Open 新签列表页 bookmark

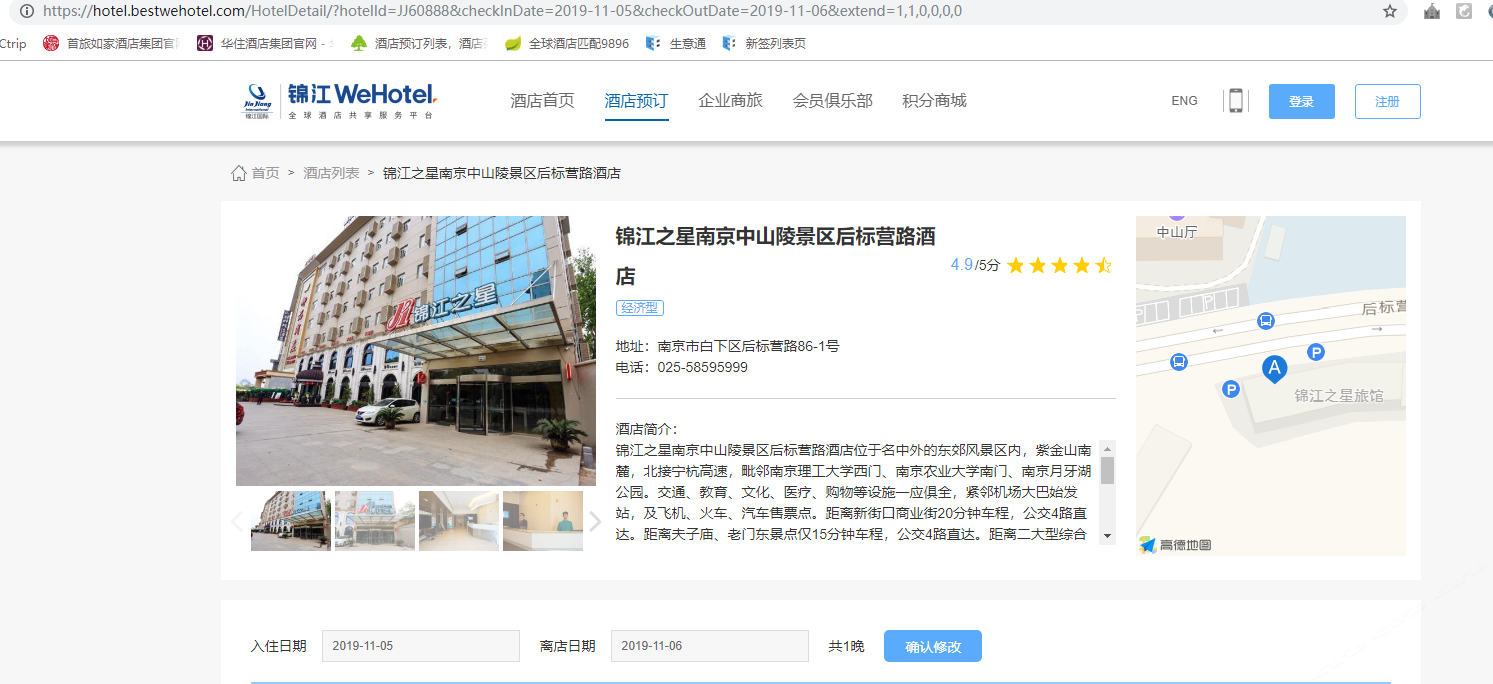764,43
